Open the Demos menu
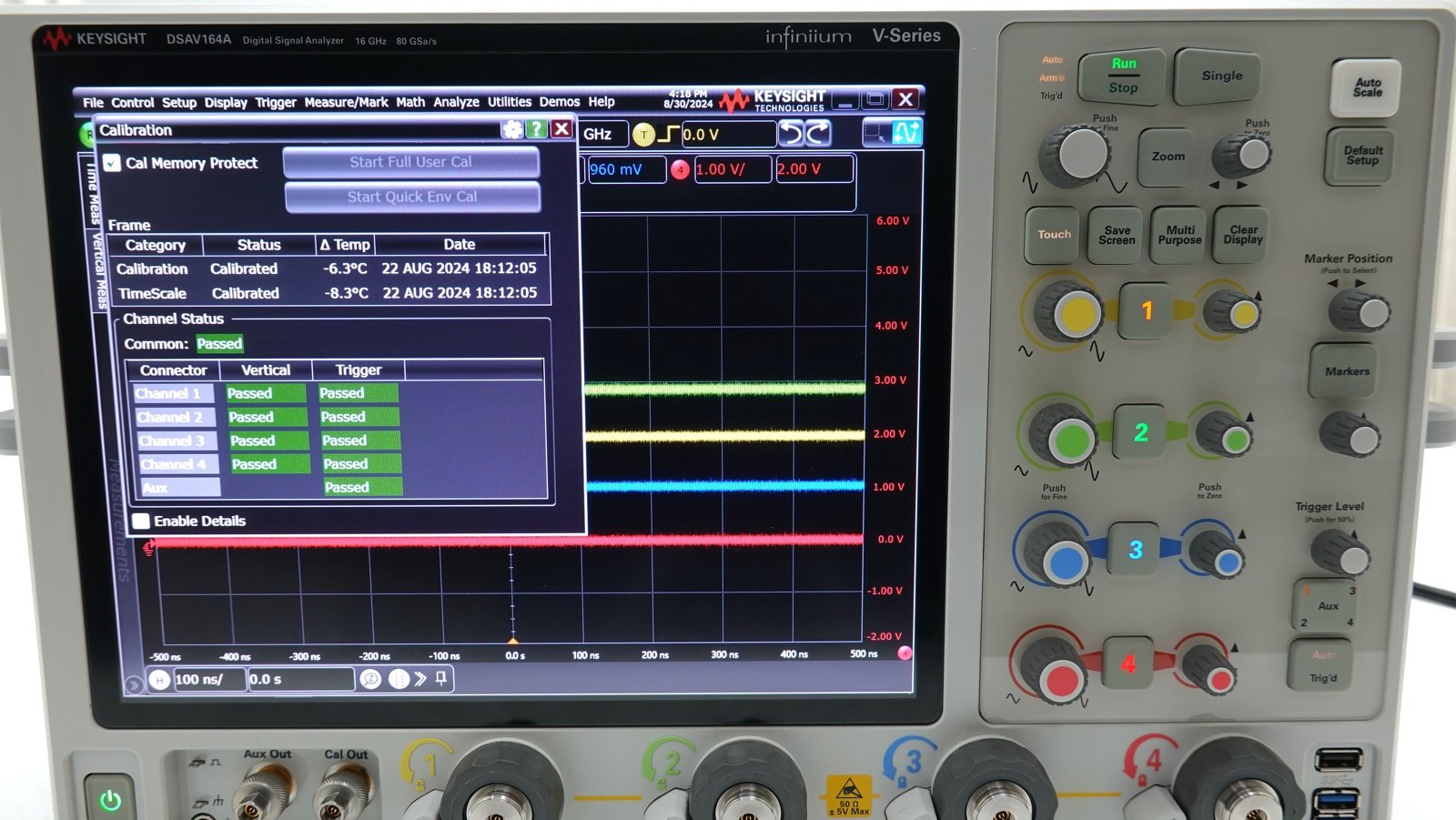 point(559,102)
